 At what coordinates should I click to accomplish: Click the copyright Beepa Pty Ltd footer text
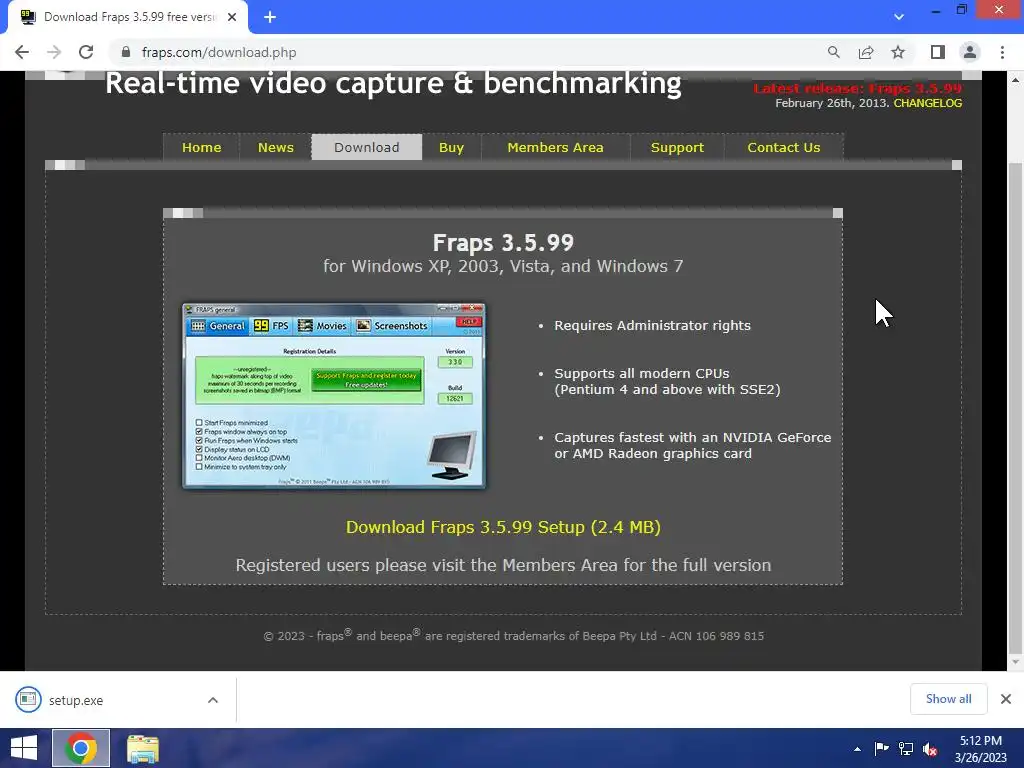tap(513, 635)
